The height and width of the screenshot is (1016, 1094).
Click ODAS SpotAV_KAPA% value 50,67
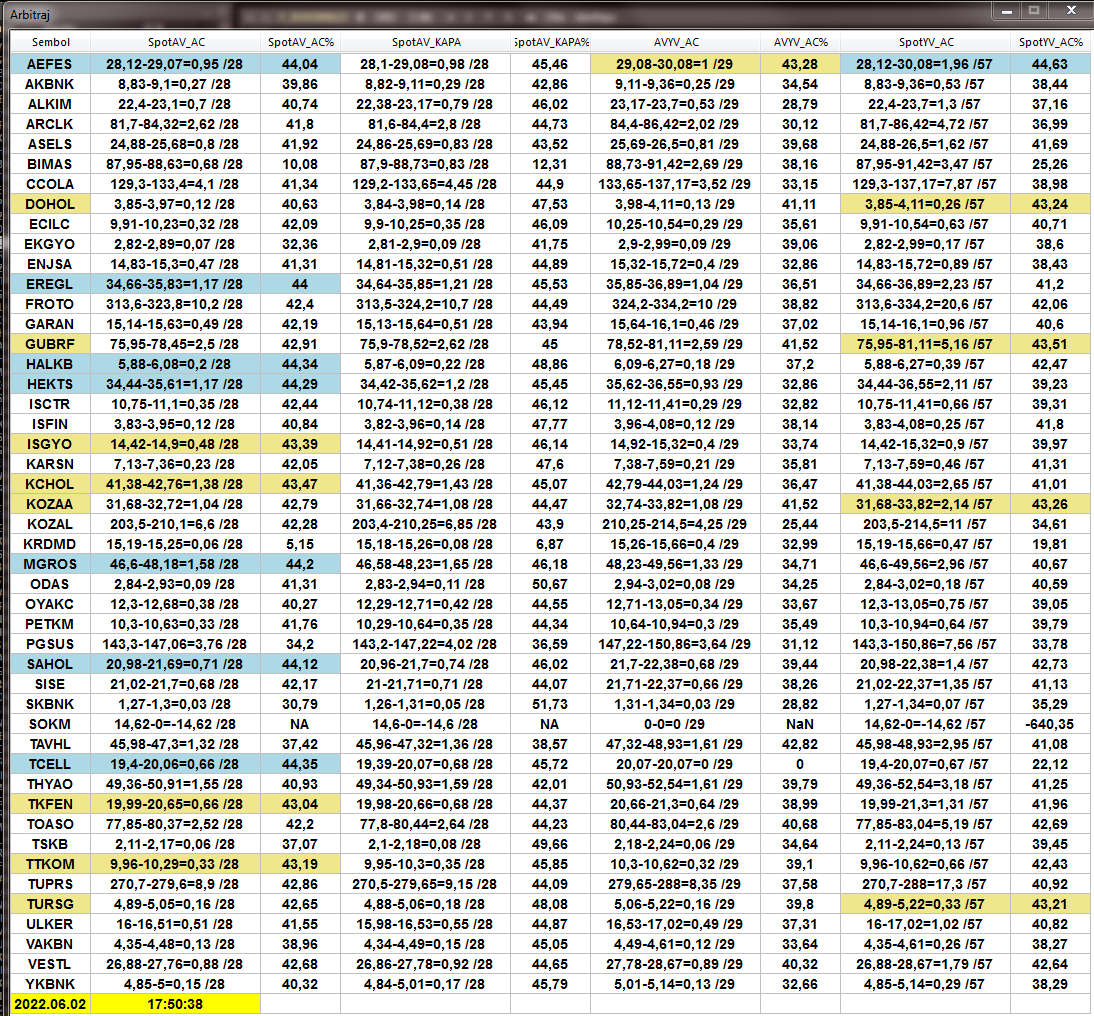(550, 584)
